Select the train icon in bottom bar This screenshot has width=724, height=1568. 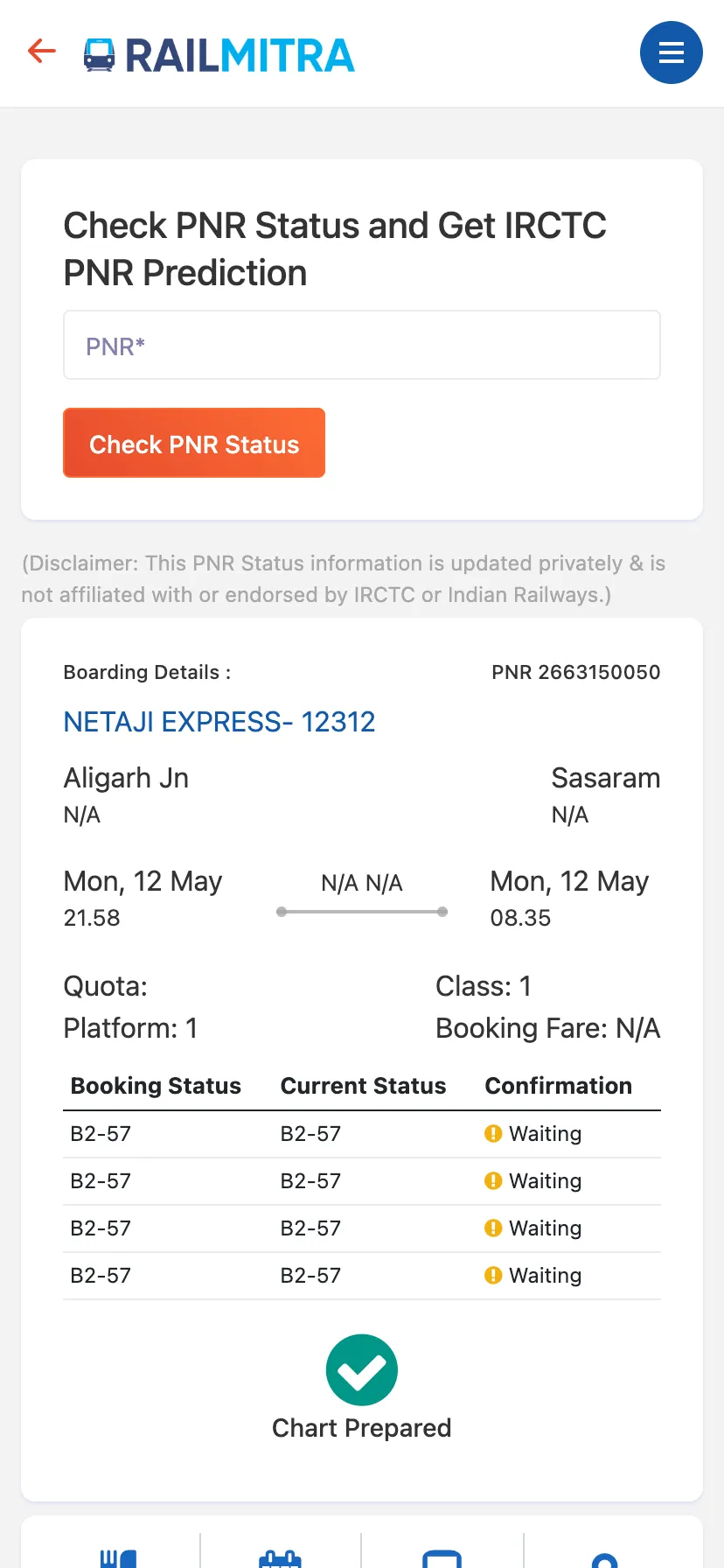442,1558
